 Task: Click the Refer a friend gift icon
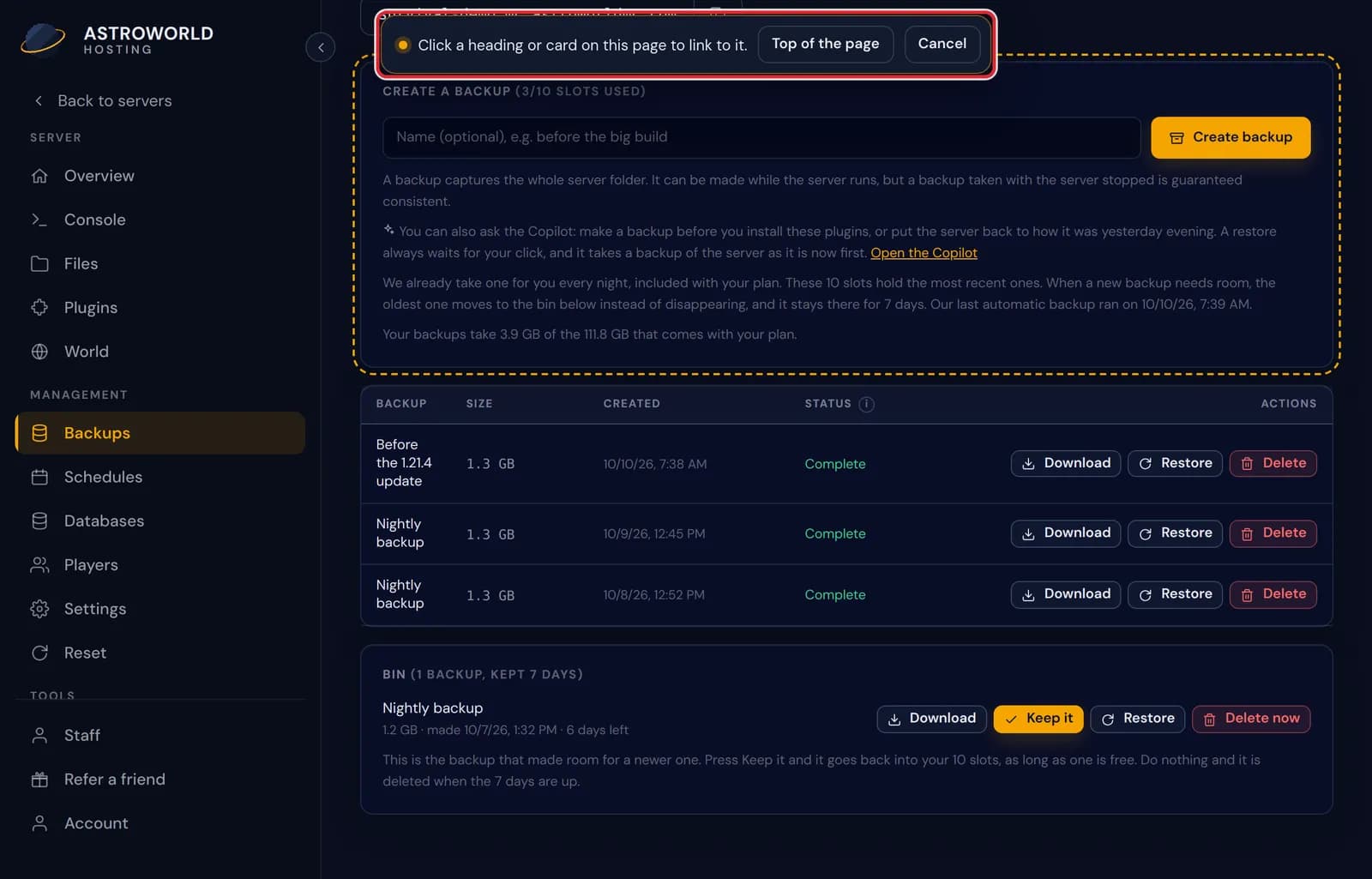pos(39,780)
